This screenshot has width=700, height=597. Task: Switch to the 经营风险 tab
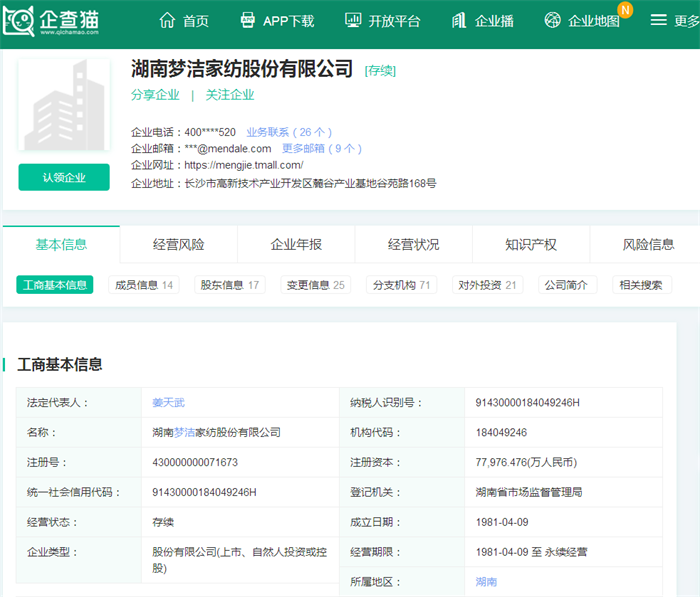tap(178, 244)
